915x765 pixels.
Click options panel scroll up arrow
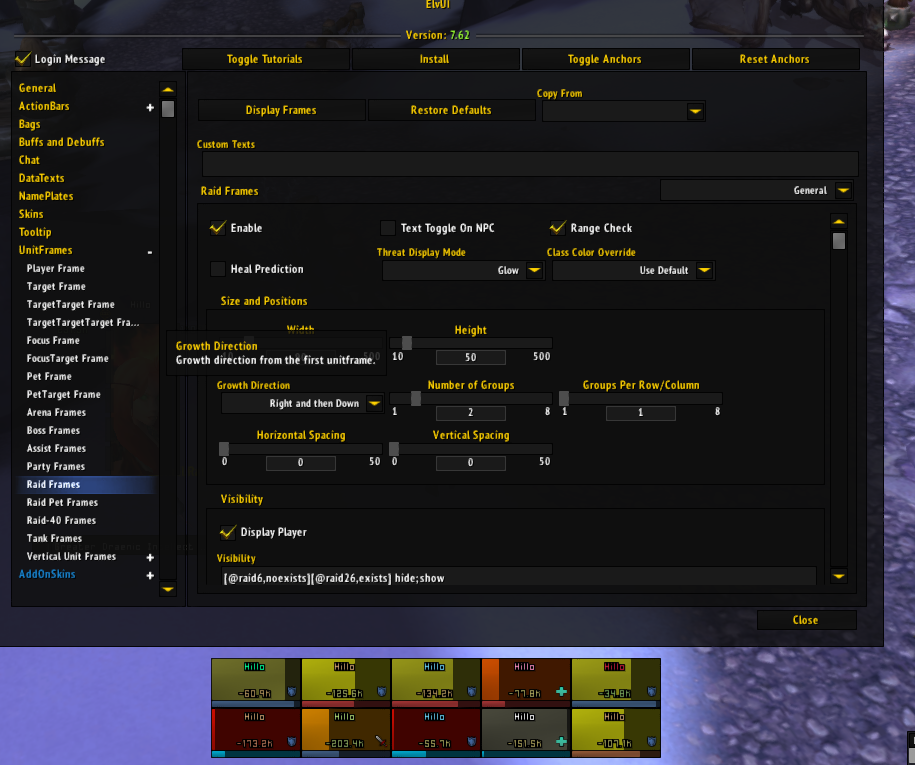pos(839,222)
